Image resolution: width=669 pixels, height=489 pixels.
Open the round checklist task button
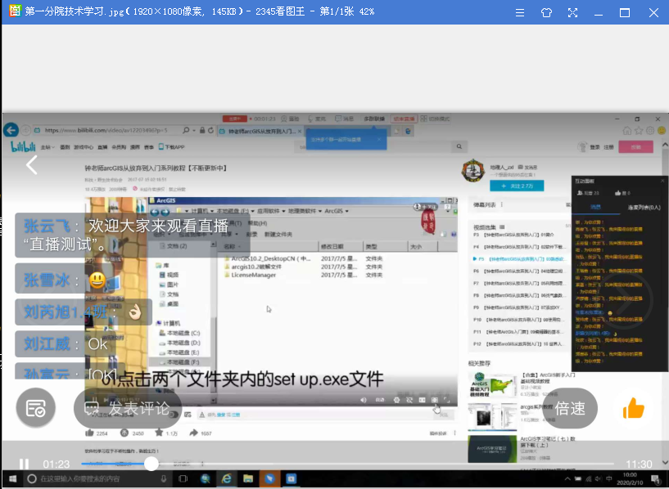pos(36,408)
